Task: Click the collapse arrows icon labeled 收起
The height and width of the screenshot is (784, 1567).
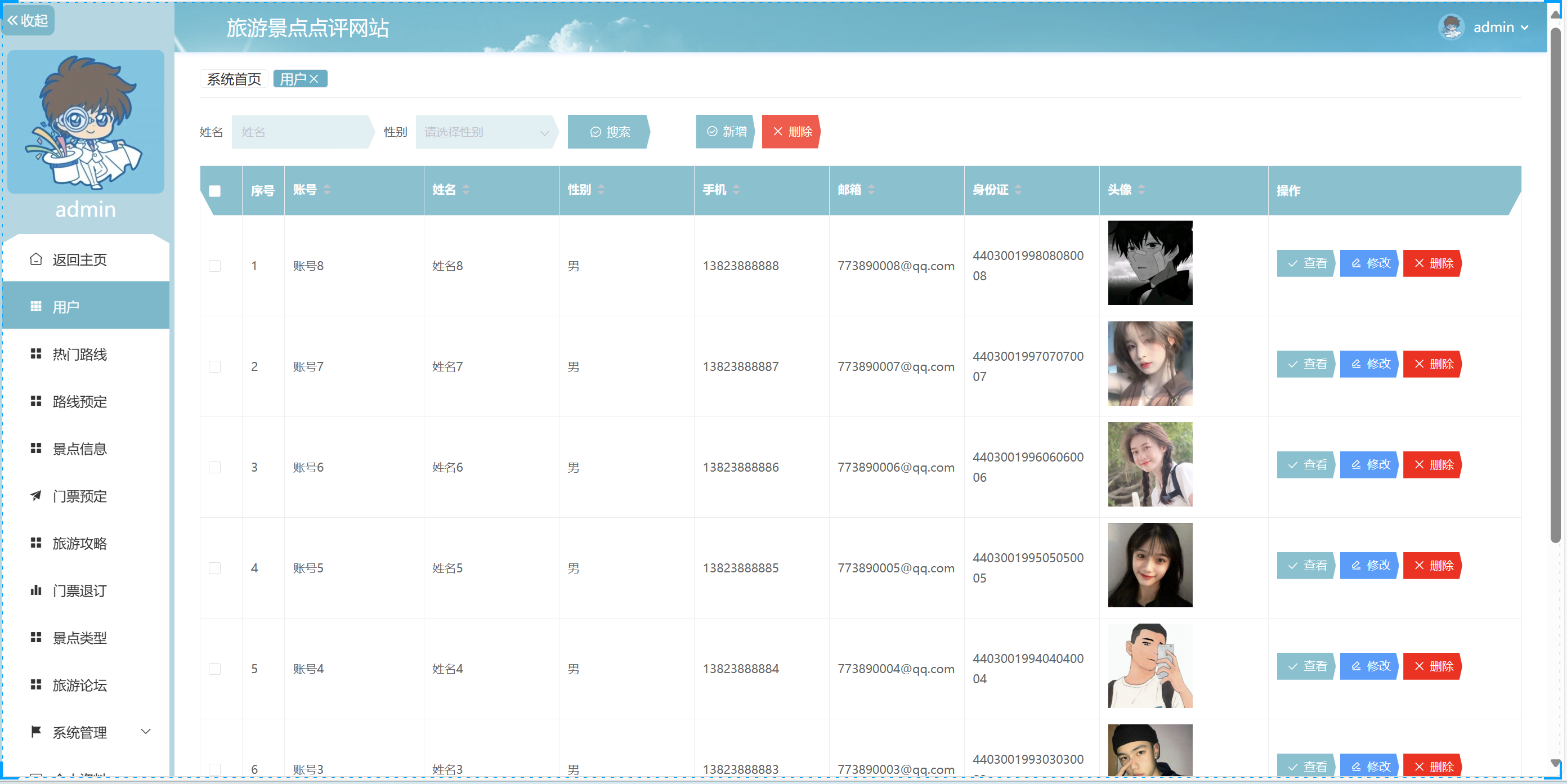Action: coord(13,20)
